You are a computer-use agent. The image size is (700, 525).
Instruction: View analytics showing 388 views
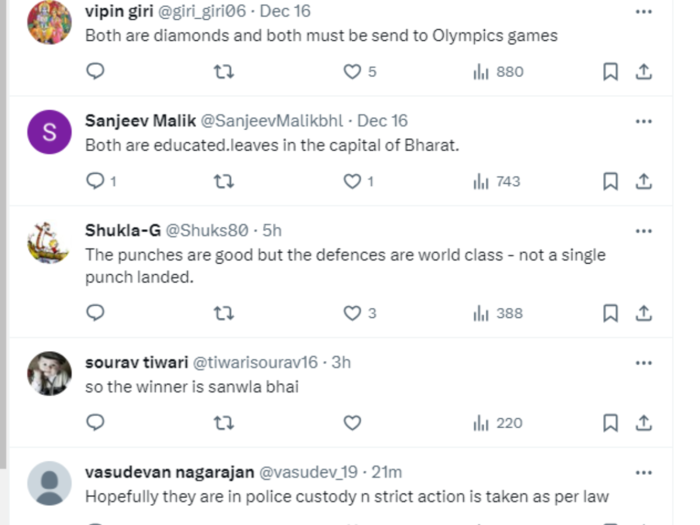coord(498,313)
